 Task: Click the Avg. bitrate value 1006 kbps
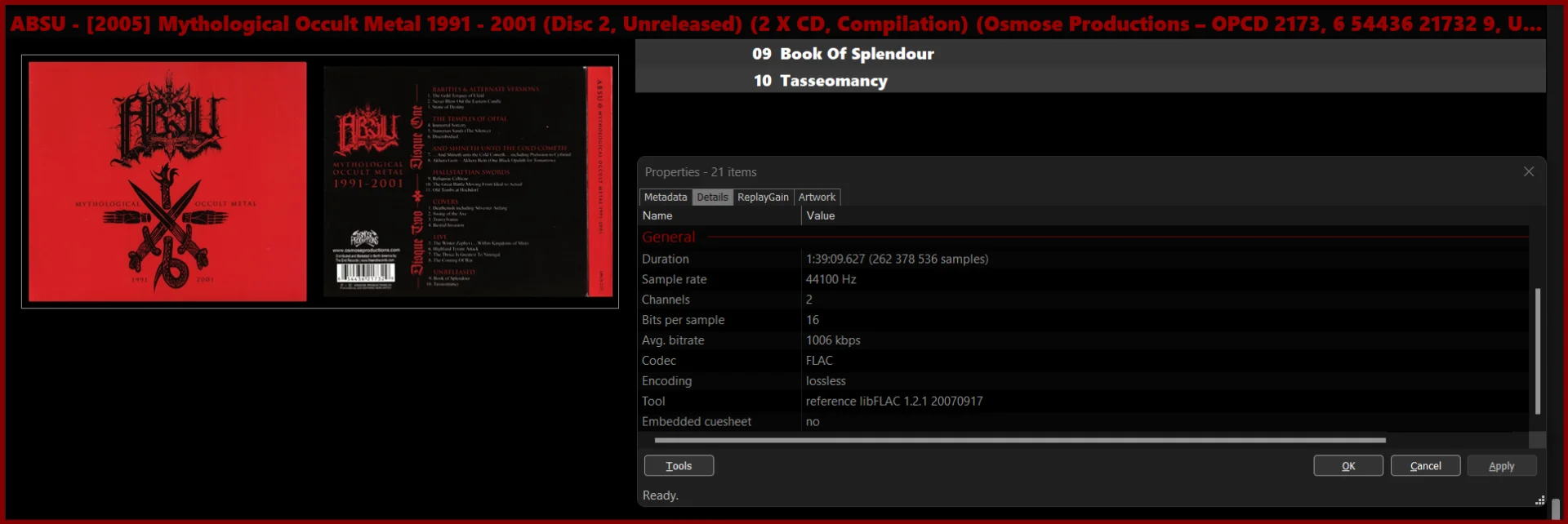pyautogui.click(x=833, y=340)
